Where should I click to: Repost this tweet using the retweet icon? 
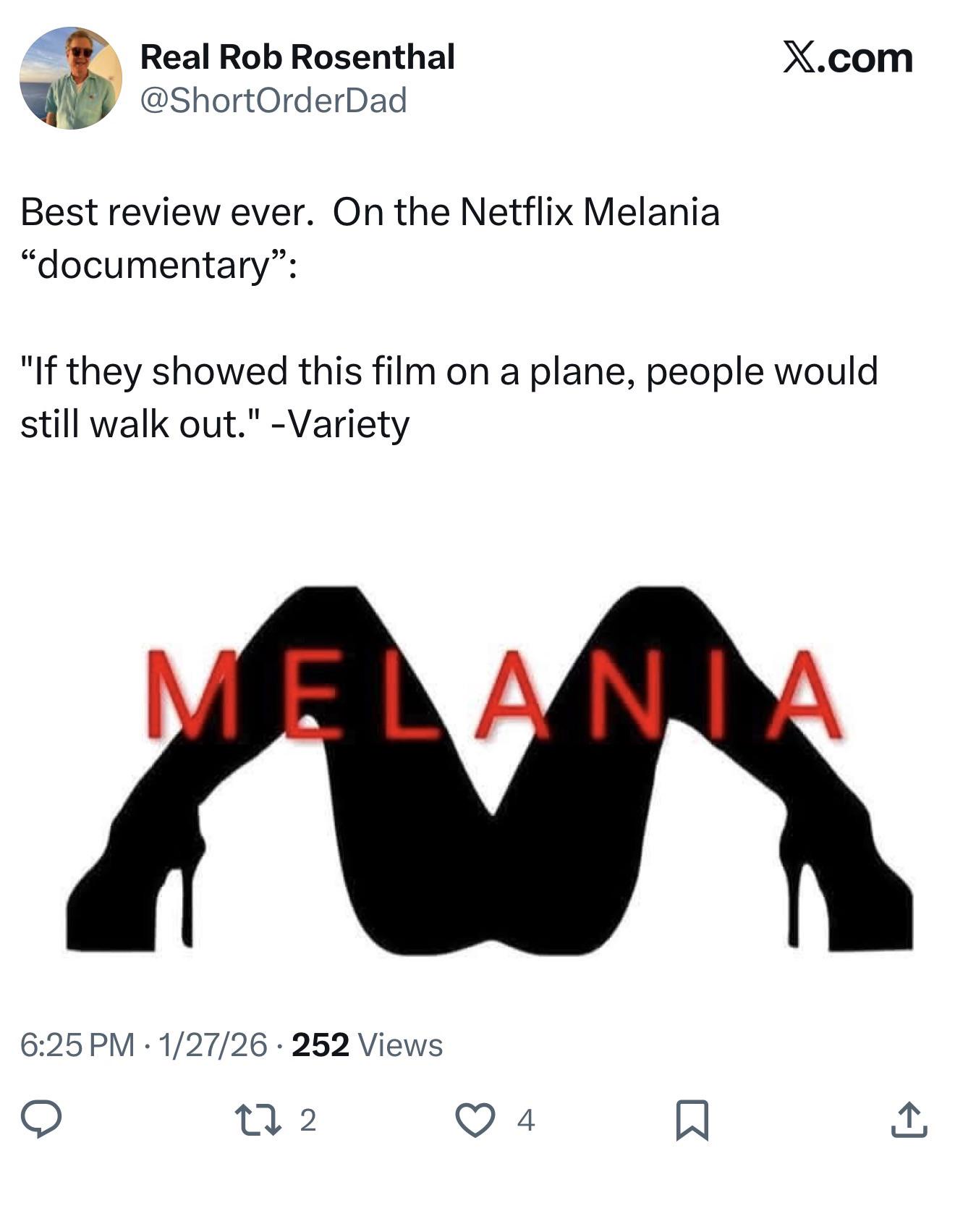click(x=258, y=1119)
